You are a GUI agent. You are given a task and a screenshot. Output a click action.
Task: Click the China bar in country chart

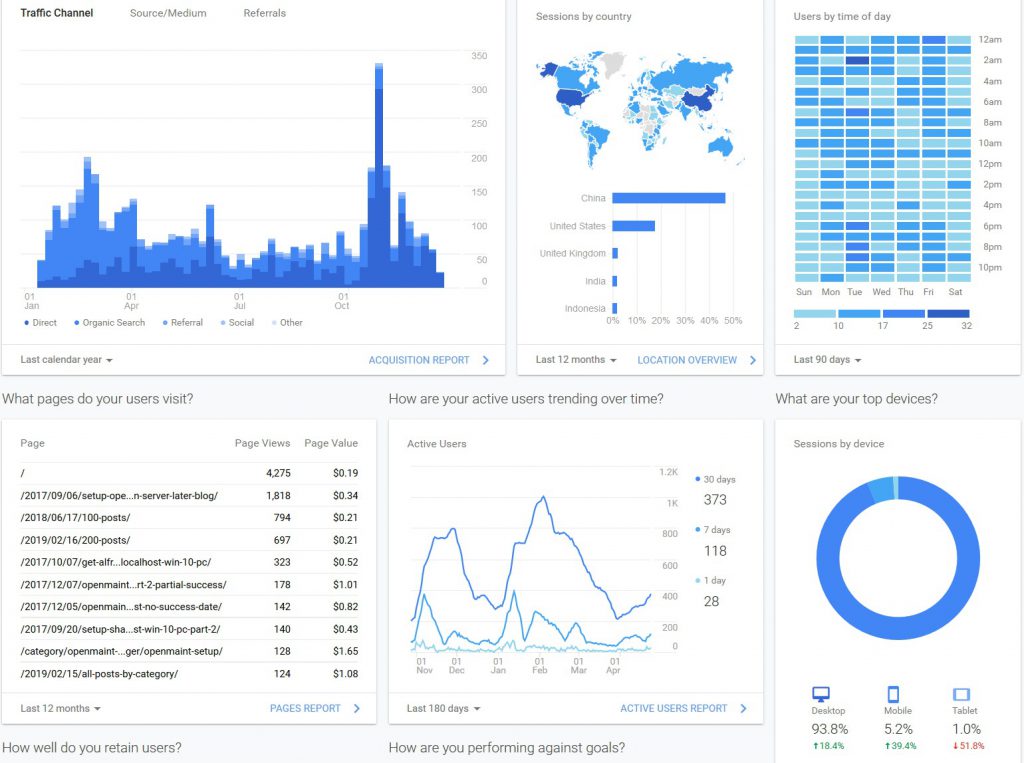(x=668, y=198)
